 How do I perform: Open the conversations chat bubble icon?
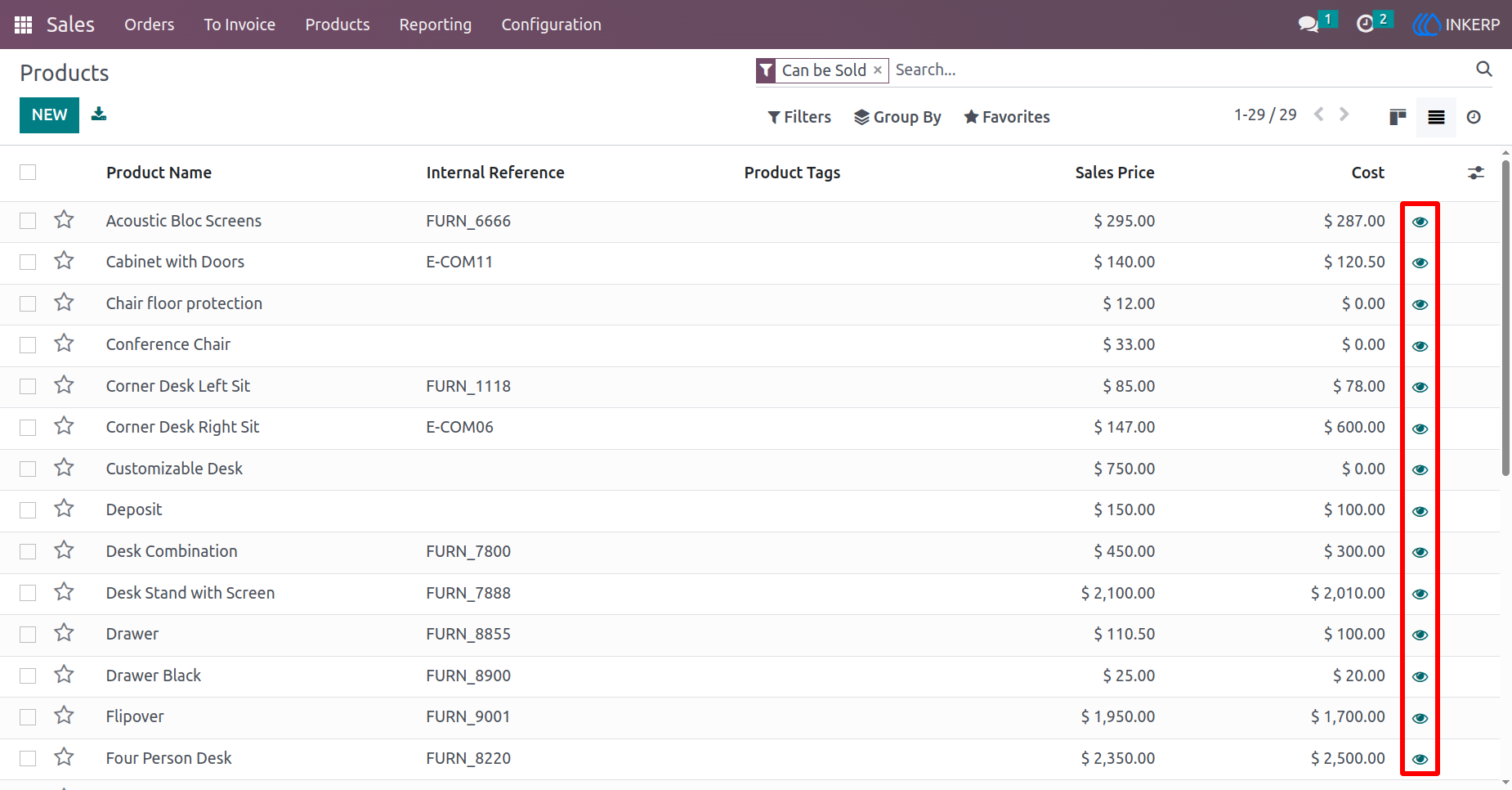1308,25
